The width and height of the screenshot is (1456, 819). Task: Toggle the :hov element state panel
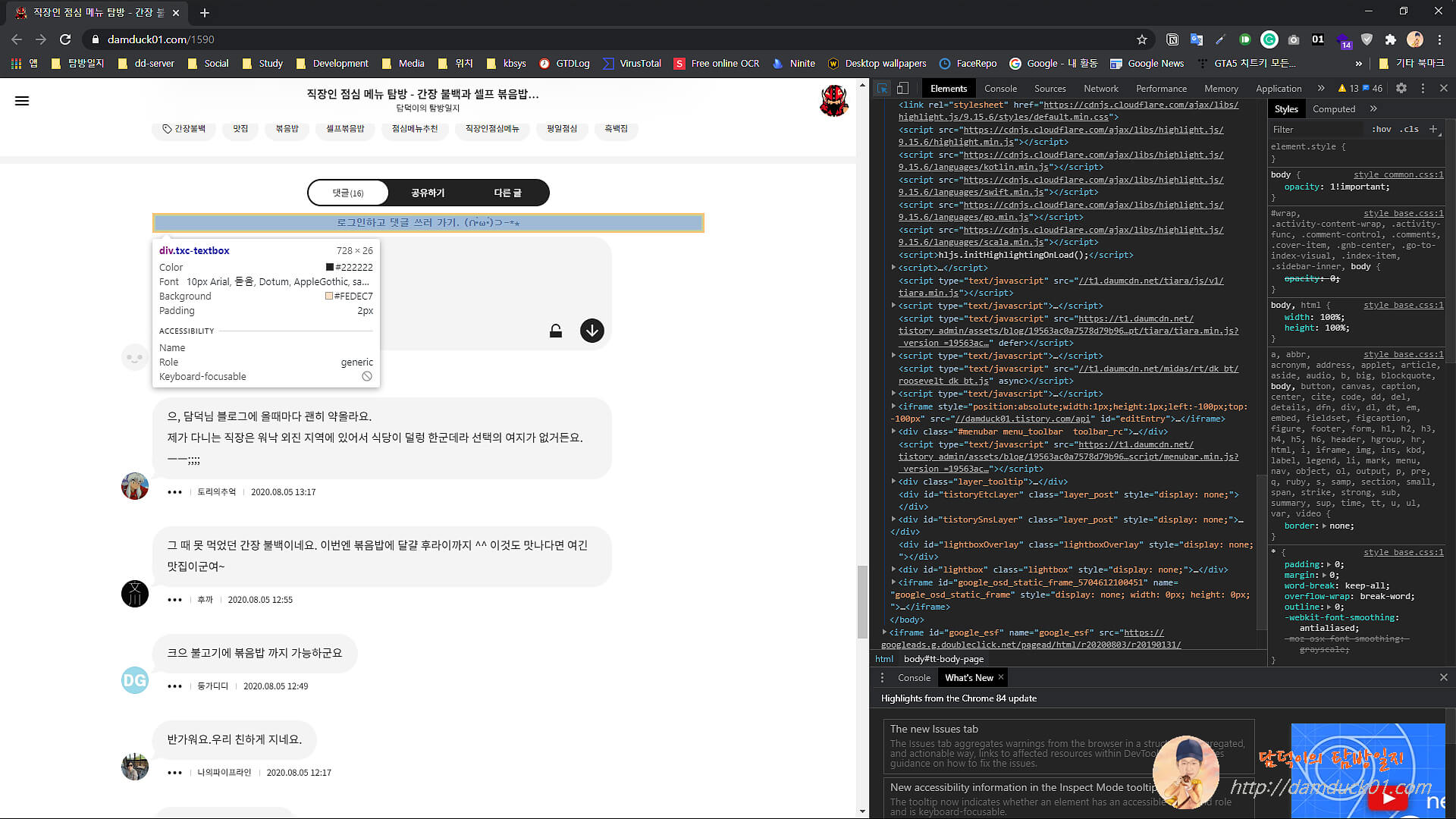(x=1381, y=130)
